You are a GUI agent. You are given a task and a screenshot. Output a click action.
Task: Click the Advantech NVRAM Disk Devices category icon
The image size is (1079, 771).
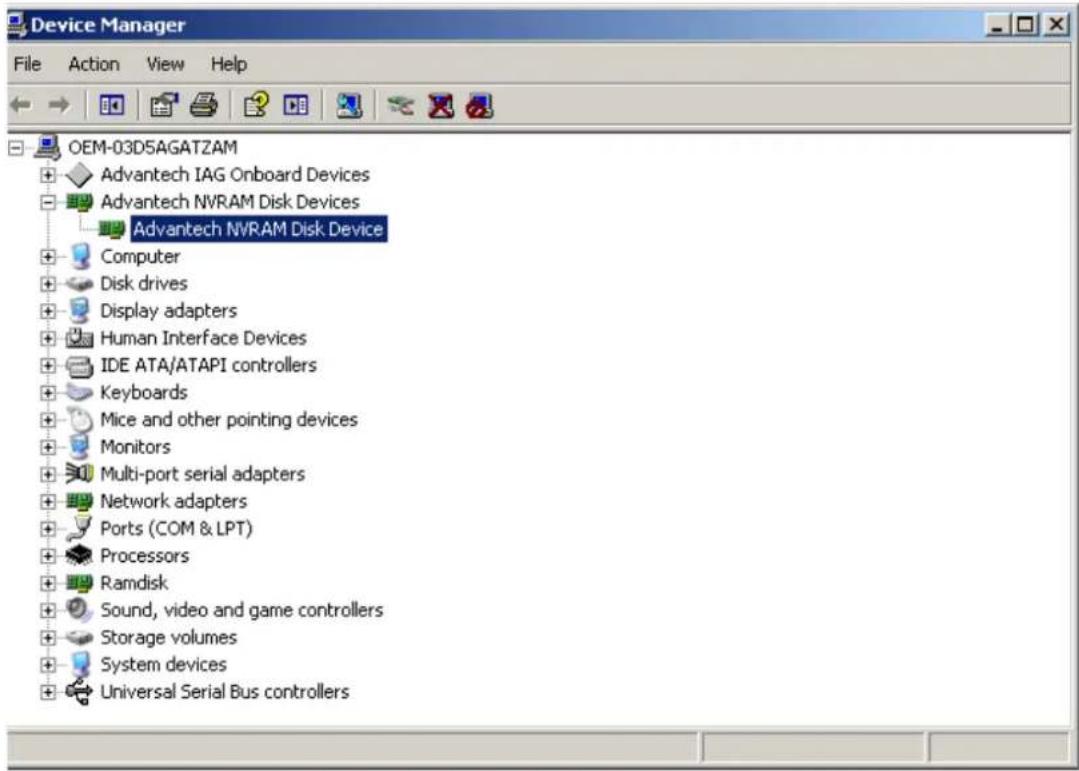point(79,202)
